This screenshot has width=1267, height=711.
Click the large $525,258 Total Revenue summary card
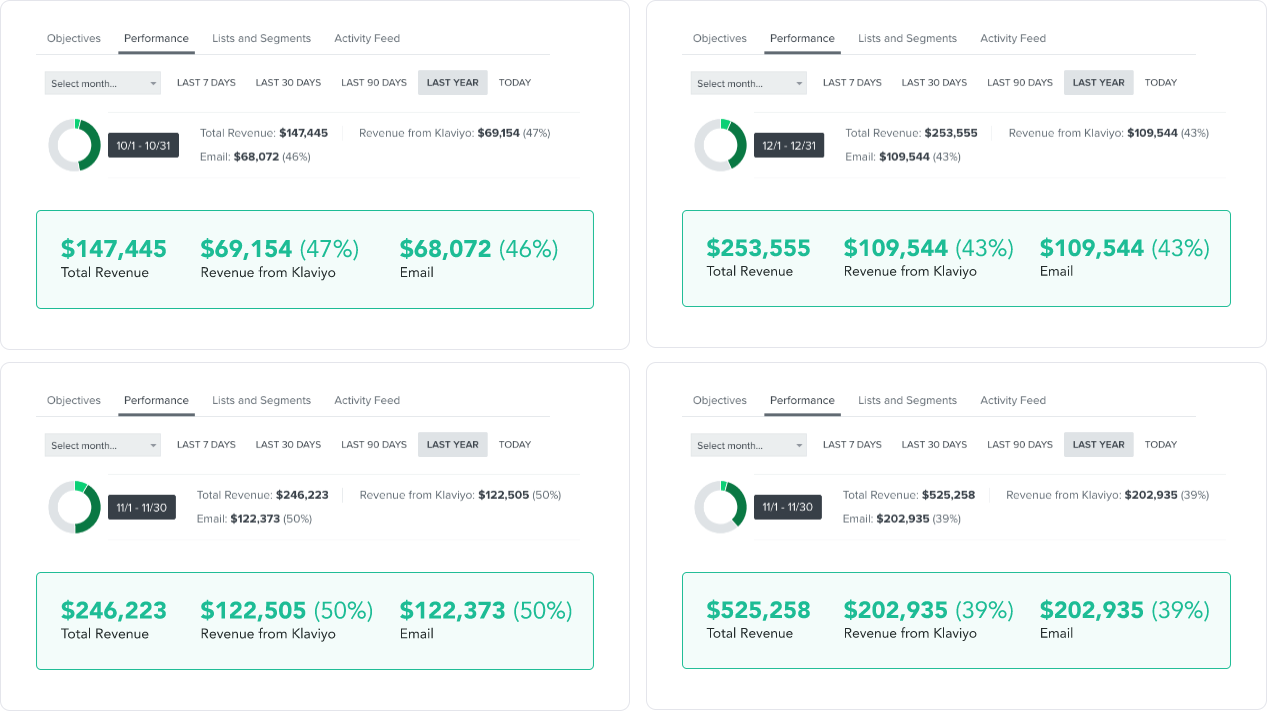tap(956, 620)
